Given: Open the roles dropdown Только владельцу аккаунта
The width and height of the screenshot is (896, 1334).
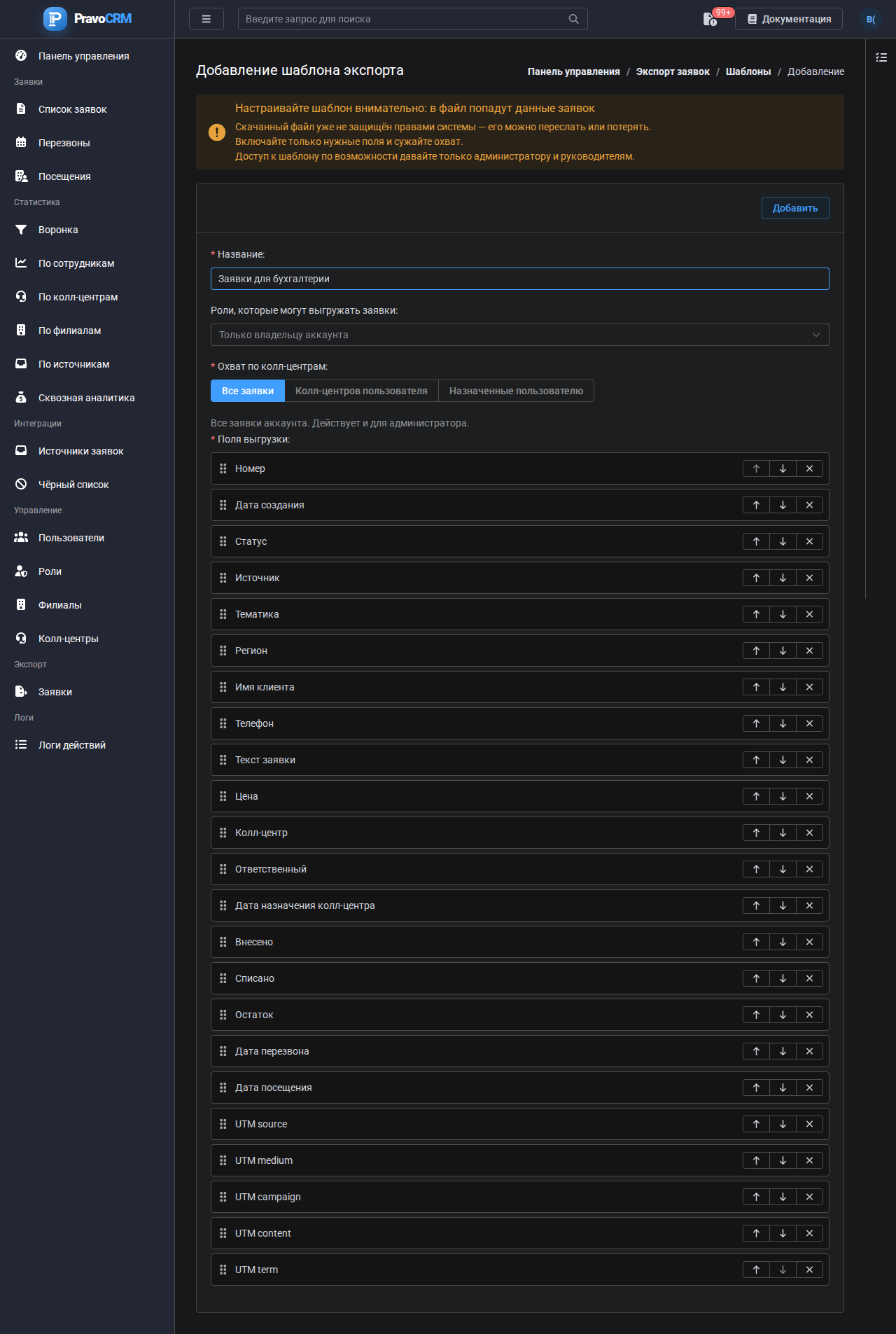Looking at the screenshot, I should pyautogui.click(x=520, y=335).
